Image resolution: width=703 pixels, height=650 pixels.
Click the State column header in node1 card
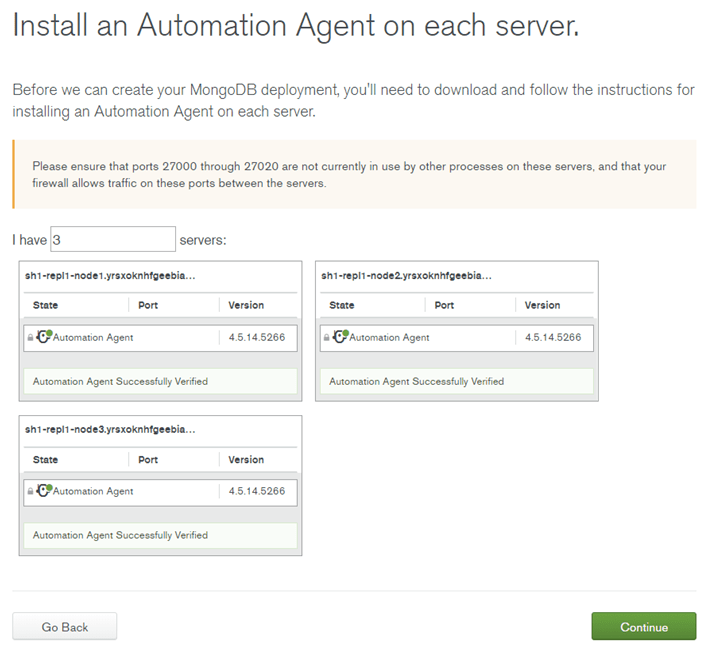[45, 305]
